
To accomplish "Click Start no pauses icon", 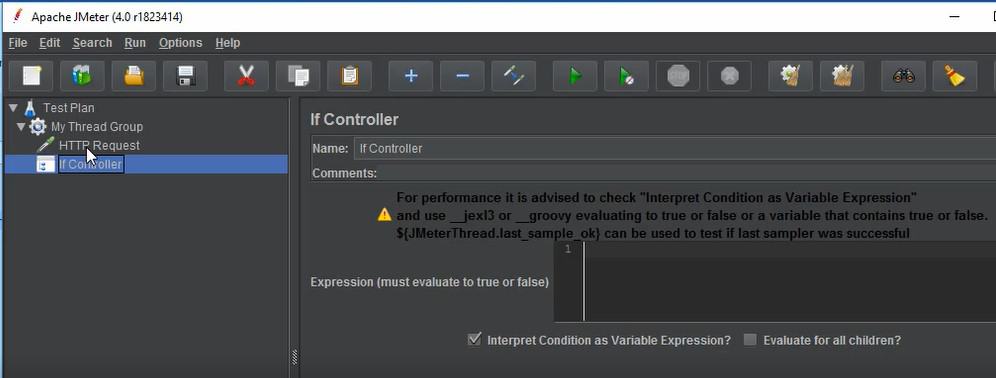I will (626, 76).
